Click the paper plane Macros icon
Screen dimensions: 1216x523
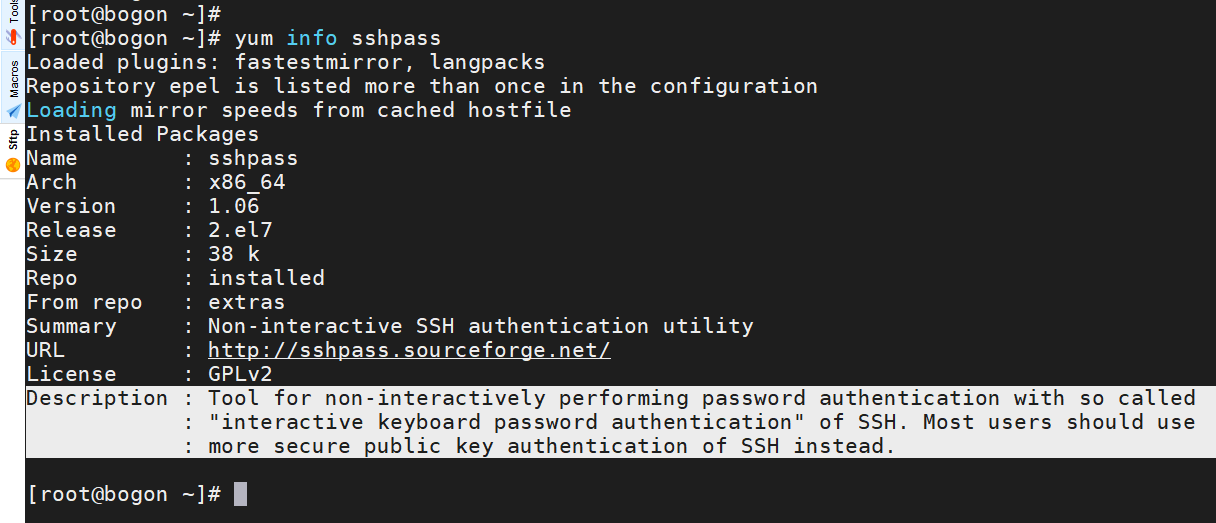[x=13, y=111]
